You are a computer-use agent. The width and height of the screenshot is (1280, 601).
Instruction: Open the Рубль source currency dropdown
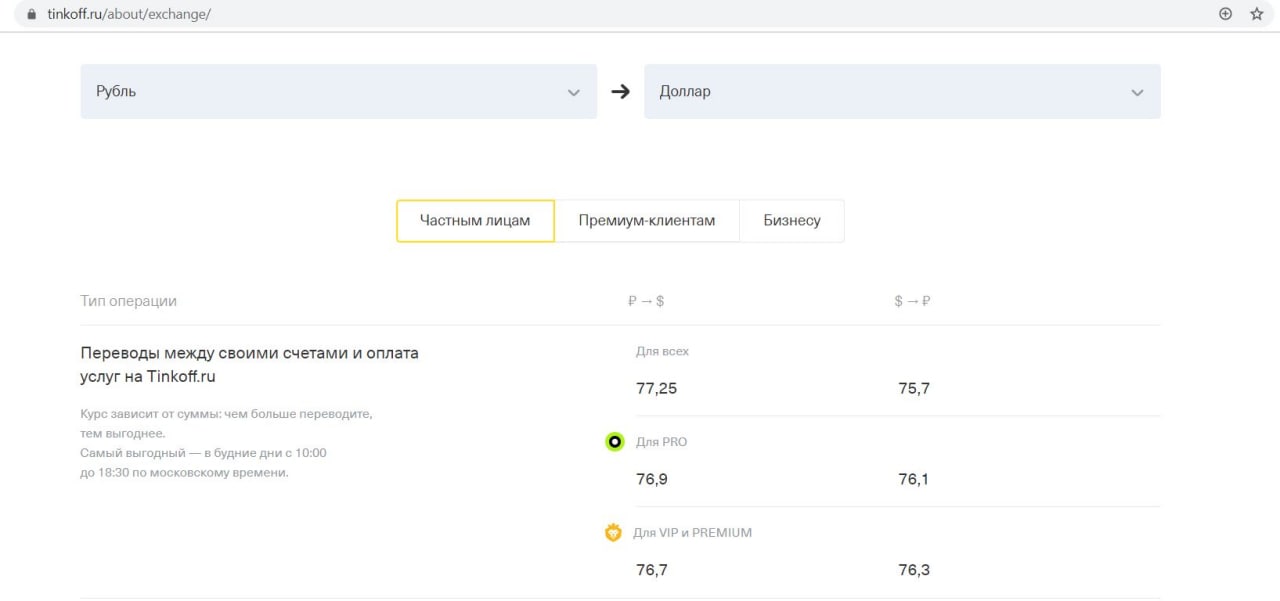(x=338, y=91)
